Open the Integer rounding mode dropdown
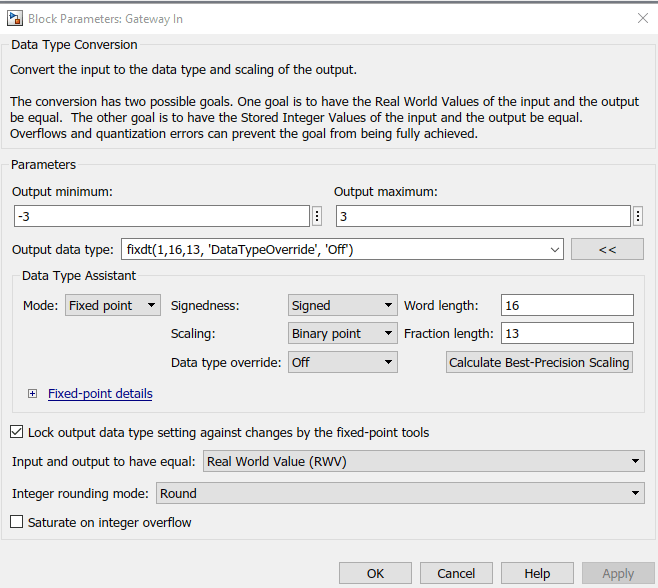 401,493
